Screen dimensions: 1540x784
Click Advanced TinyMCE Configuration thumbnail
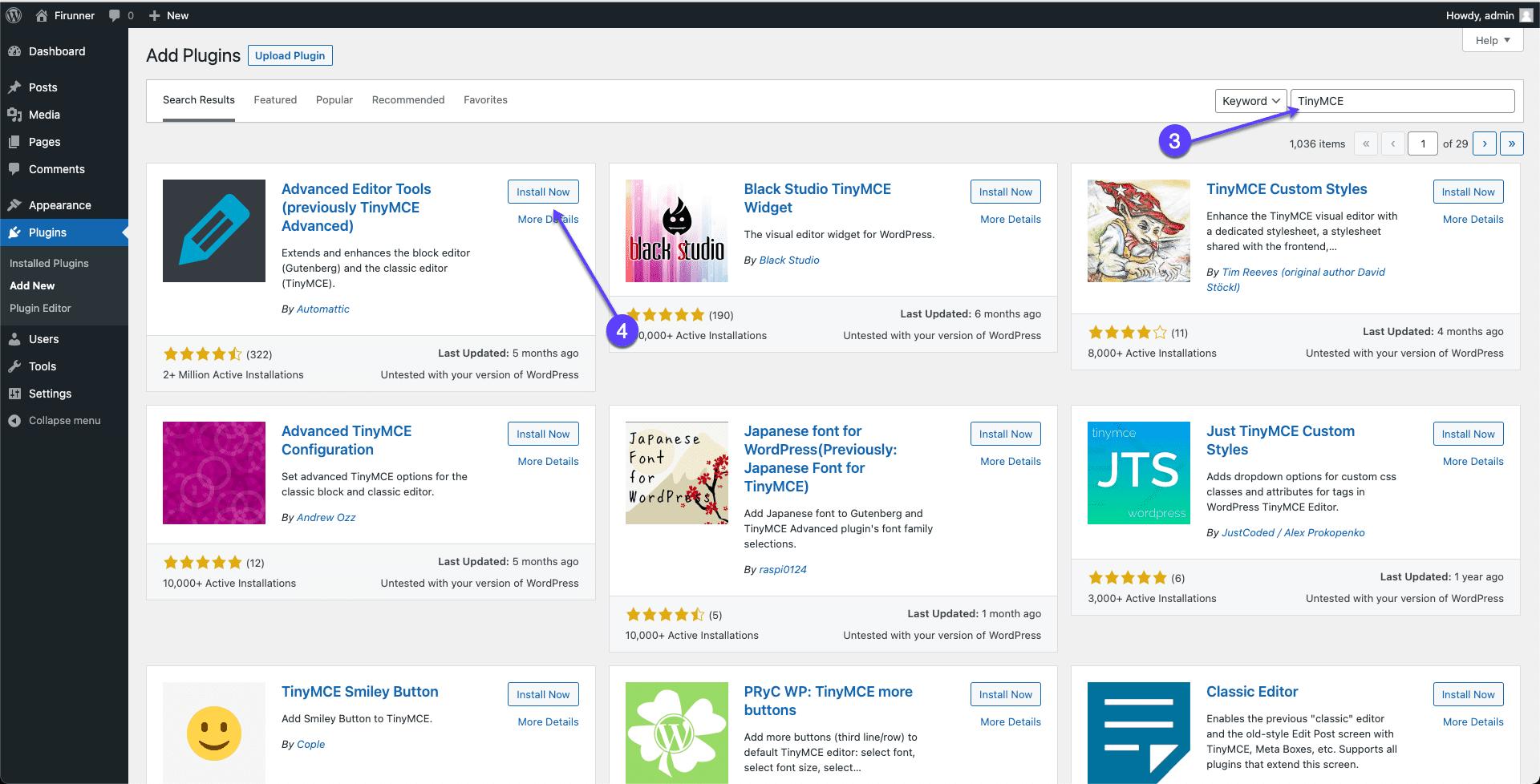click(x=214, y=473)
